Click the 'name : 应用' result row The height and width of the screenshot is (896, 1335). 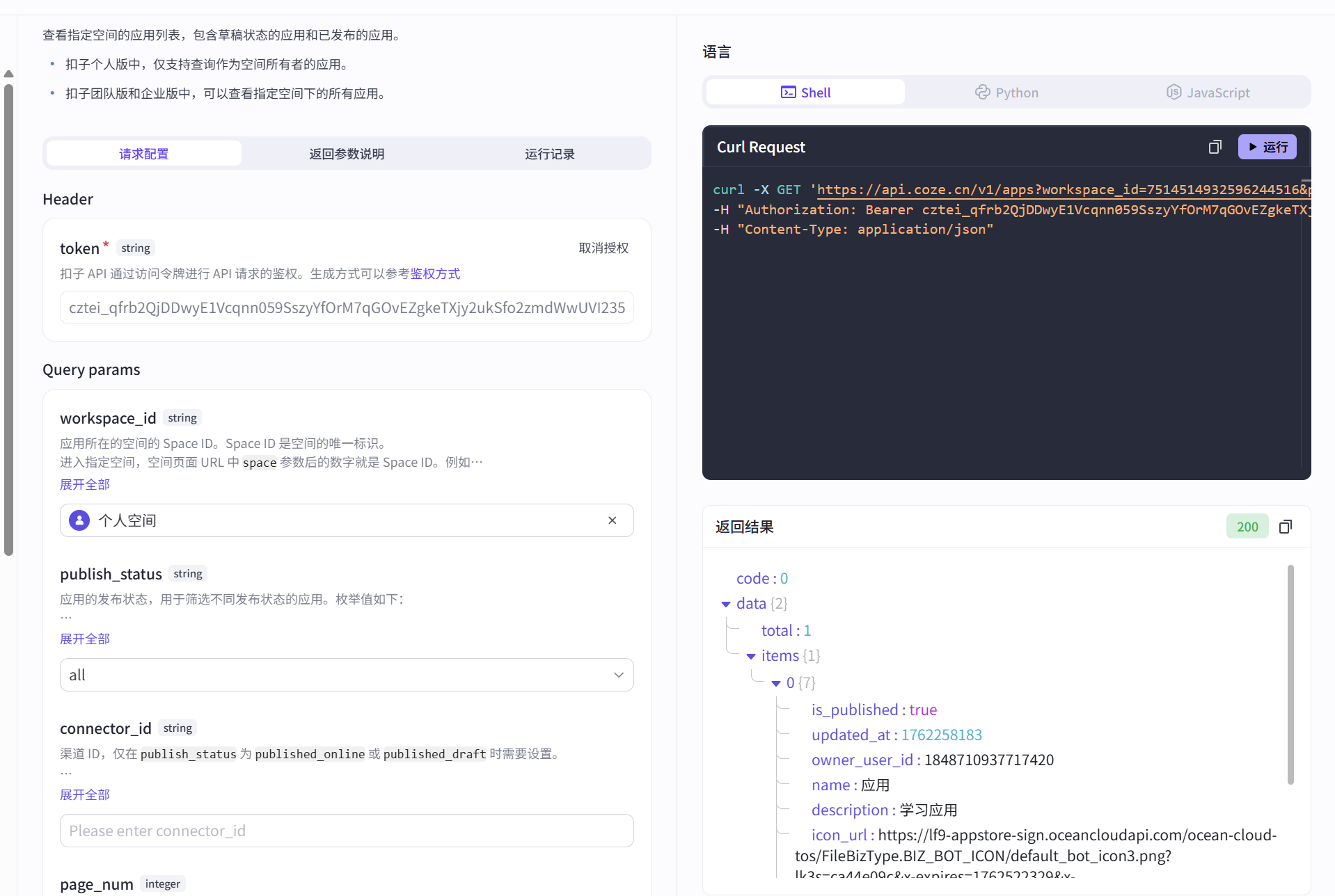tap(851, 785)
